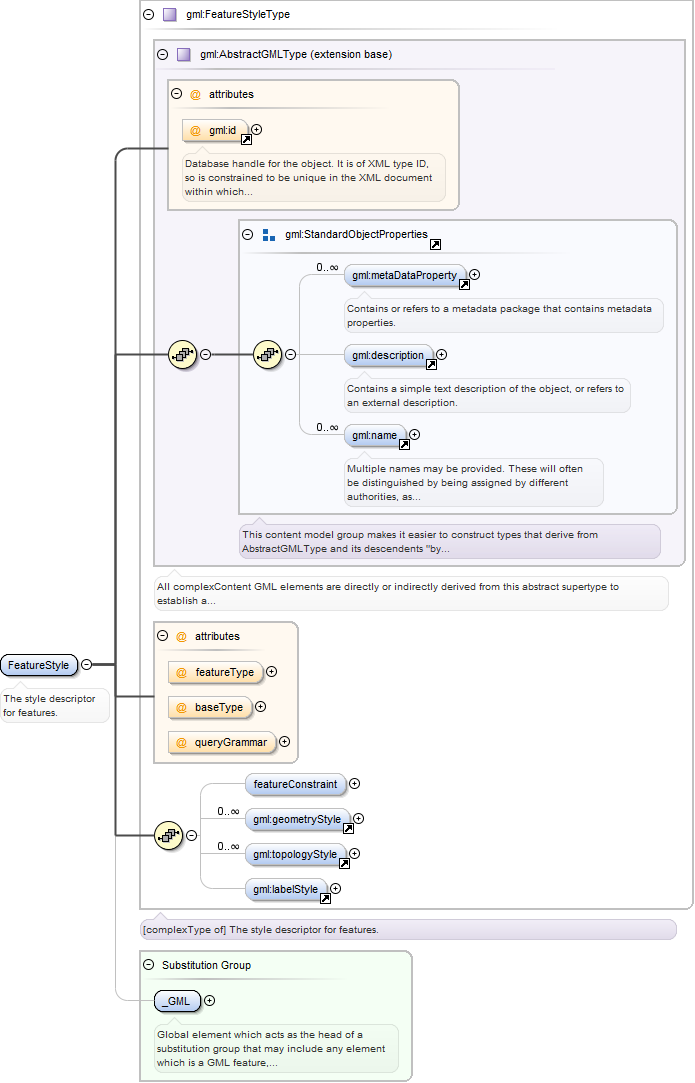695x1083 pixels.
Task: Select the queryGrammar attribute node
Action: (222, 742)
